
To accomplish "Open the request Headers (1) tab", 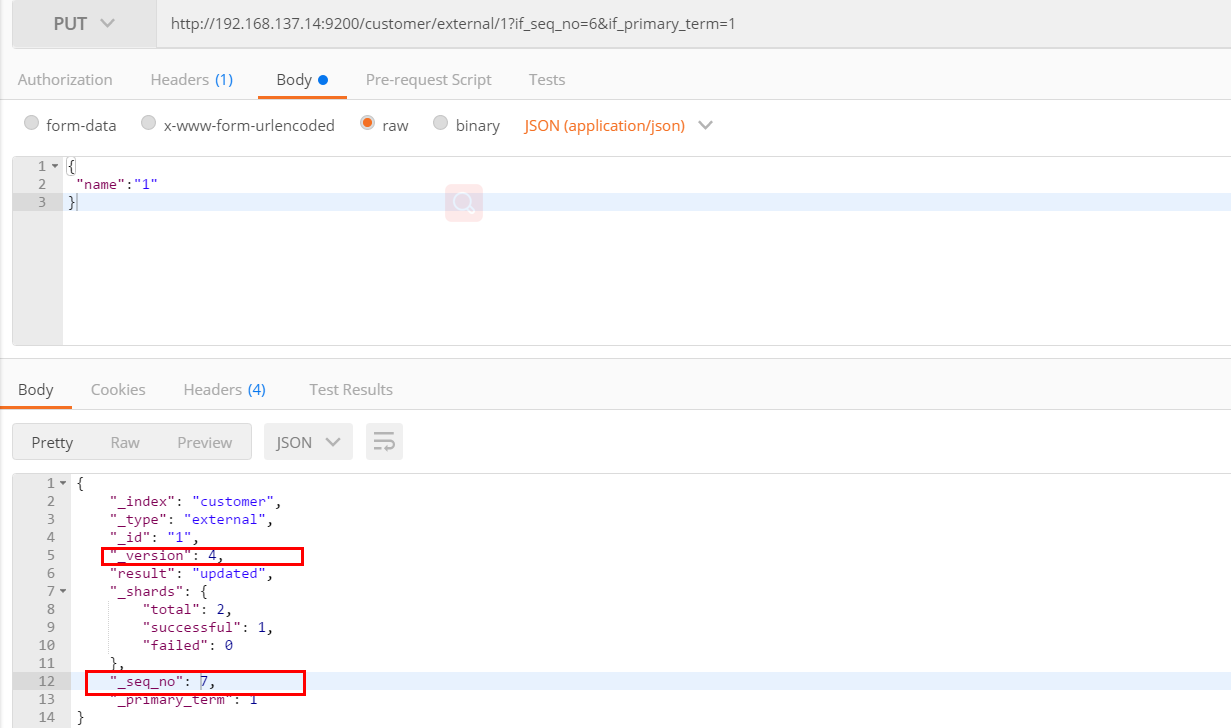I will point(191,80).
